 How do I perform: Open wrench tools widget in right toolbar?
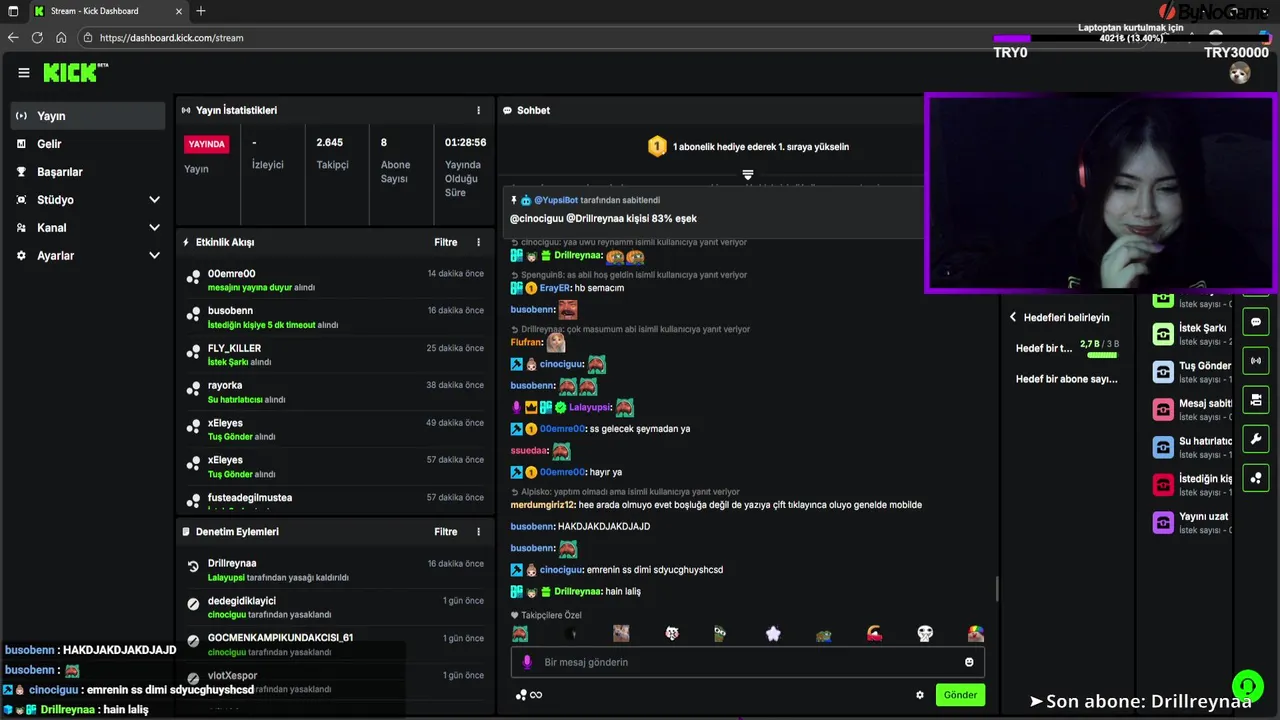tap(1256, 439)
